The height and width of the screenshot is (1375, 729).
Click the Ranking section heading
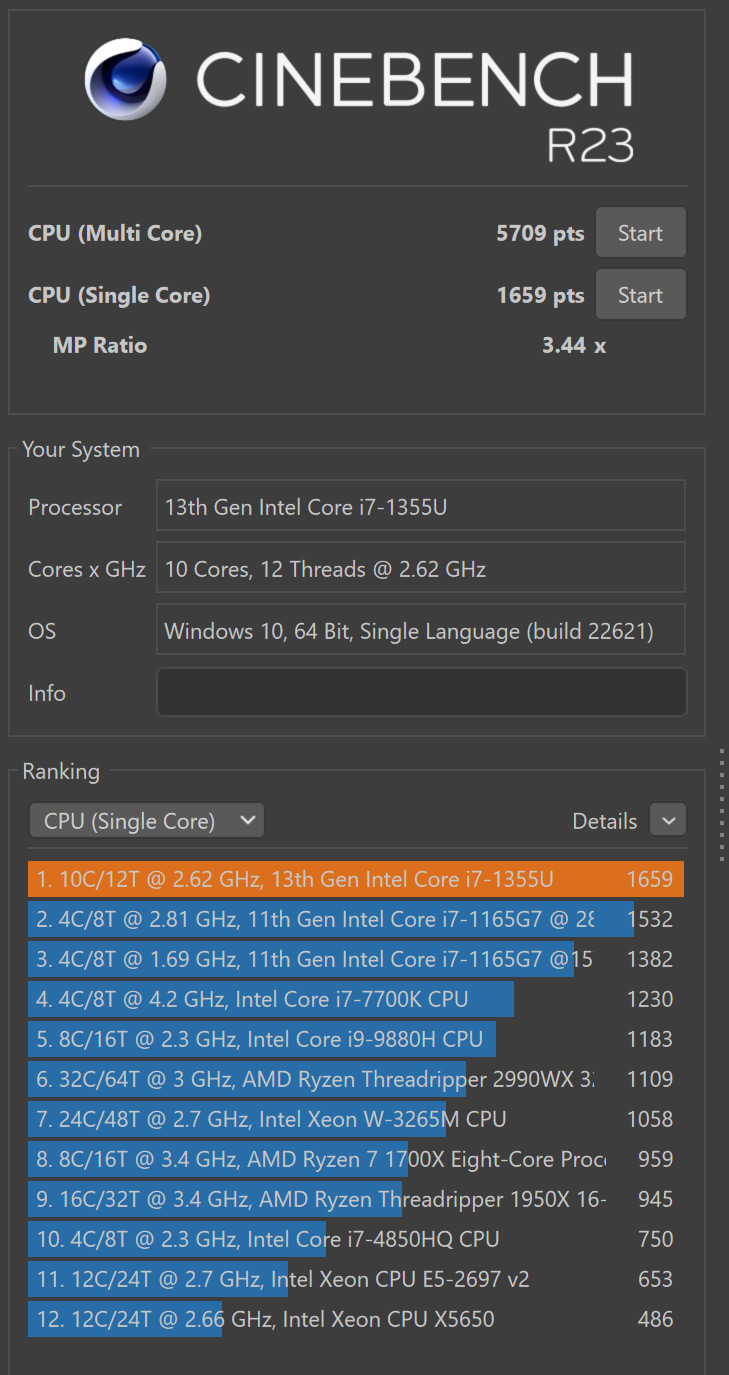(61, 772)
